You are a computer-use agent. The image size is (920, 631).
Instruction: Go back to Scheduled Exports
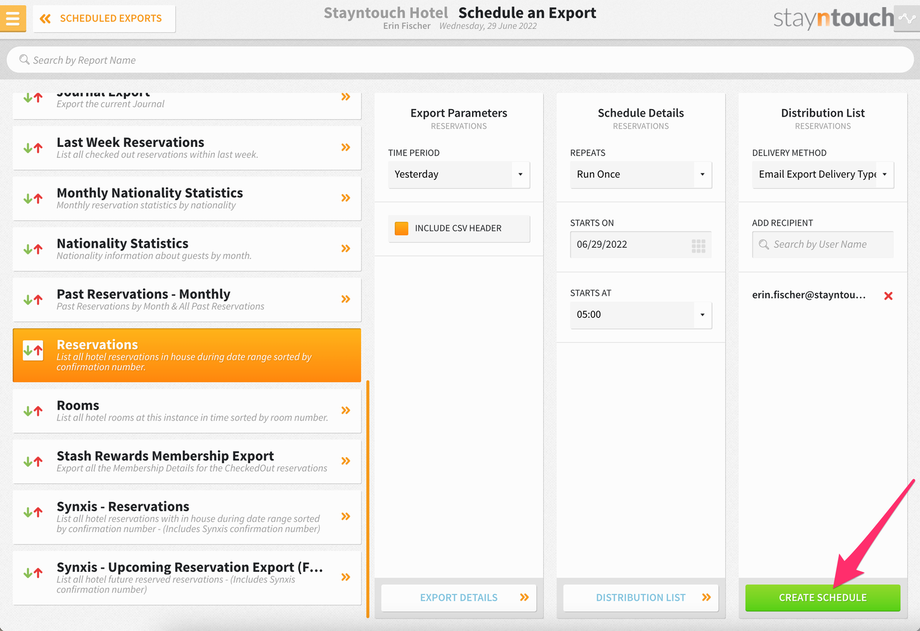(x=104, y=18)
